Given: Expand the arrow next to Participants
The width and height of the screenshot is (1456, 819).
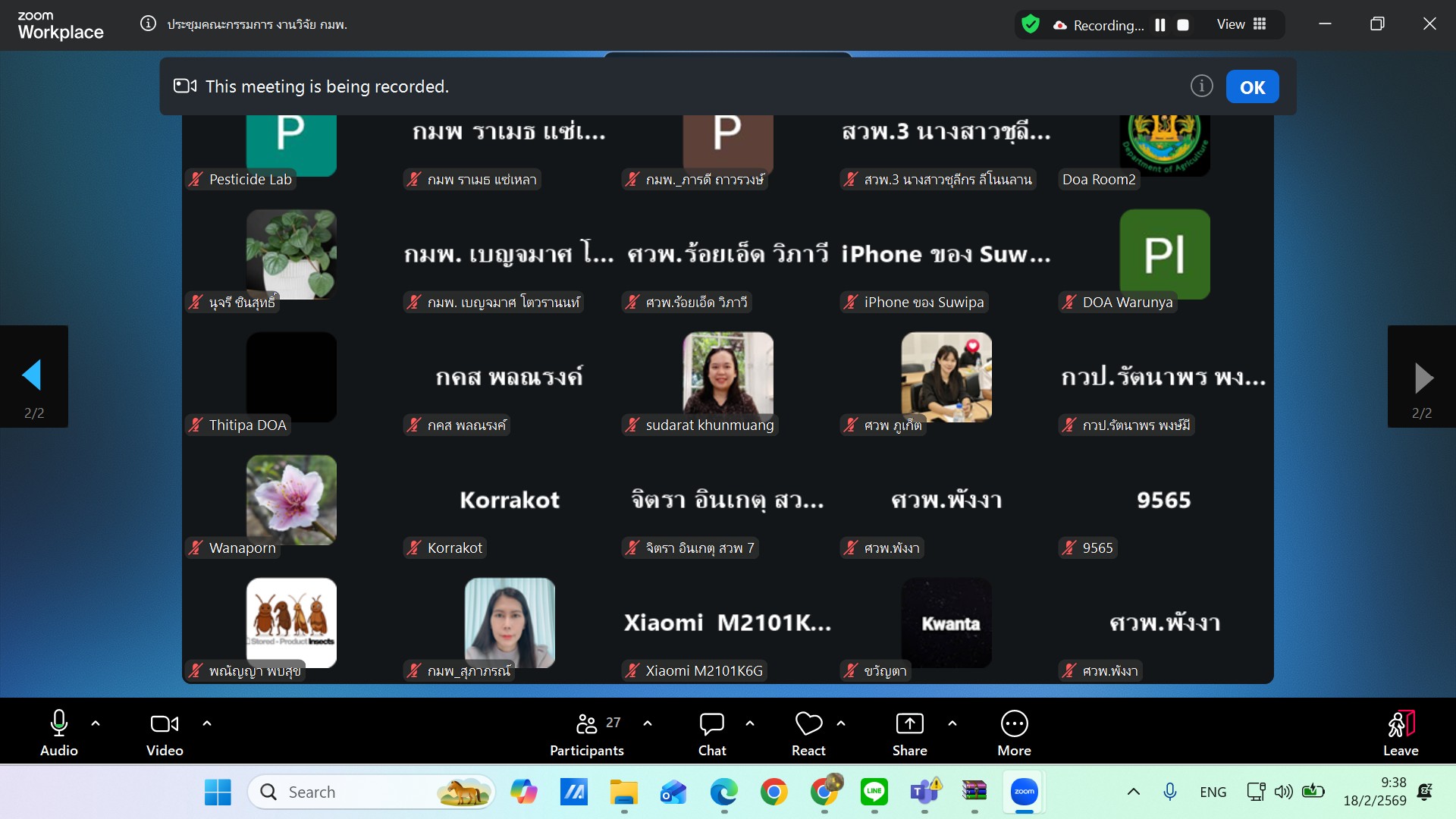Looking at the screenshot, I should pos(648,723).
